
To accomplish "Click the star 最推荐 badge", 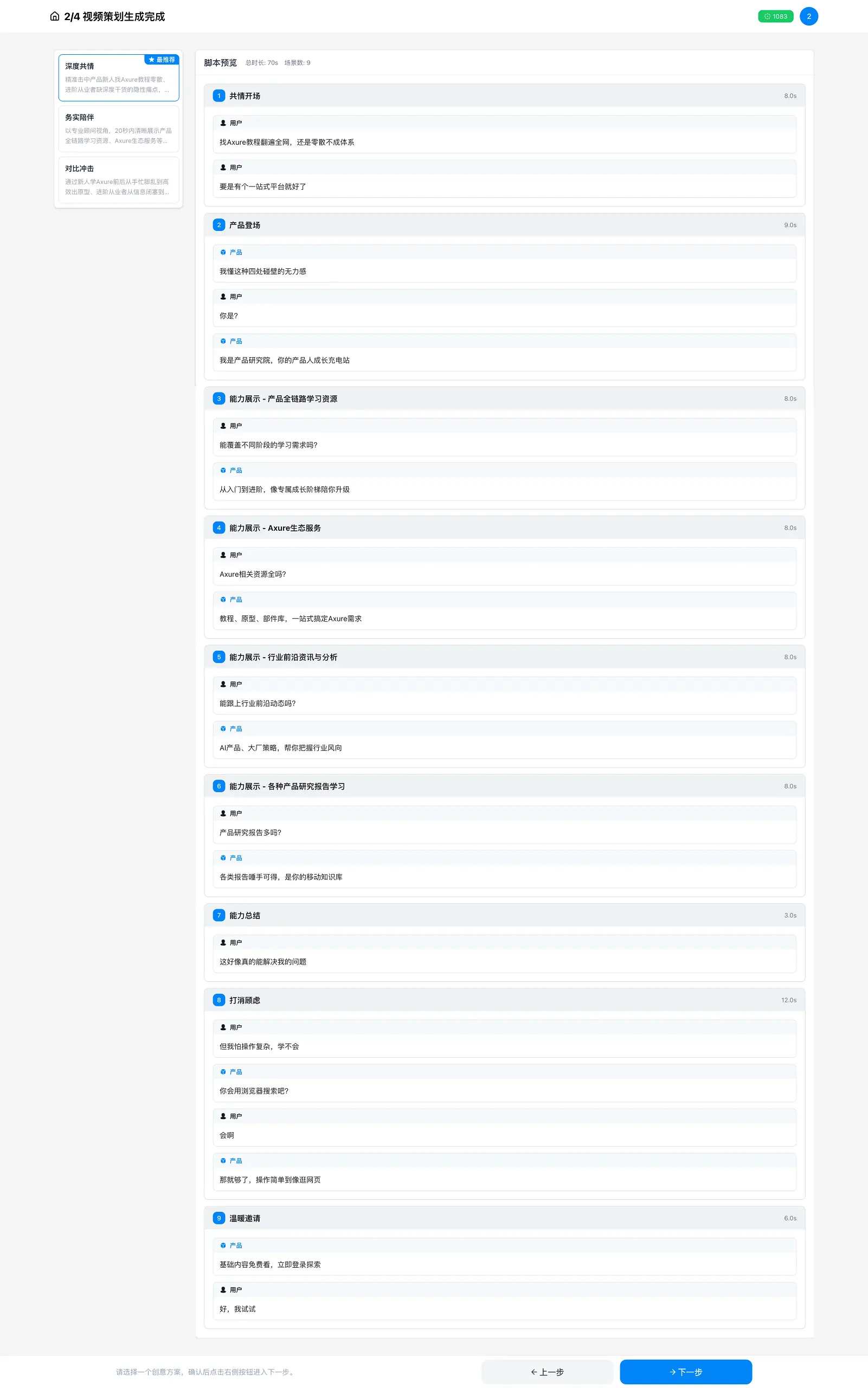I will tap(162, 60).
